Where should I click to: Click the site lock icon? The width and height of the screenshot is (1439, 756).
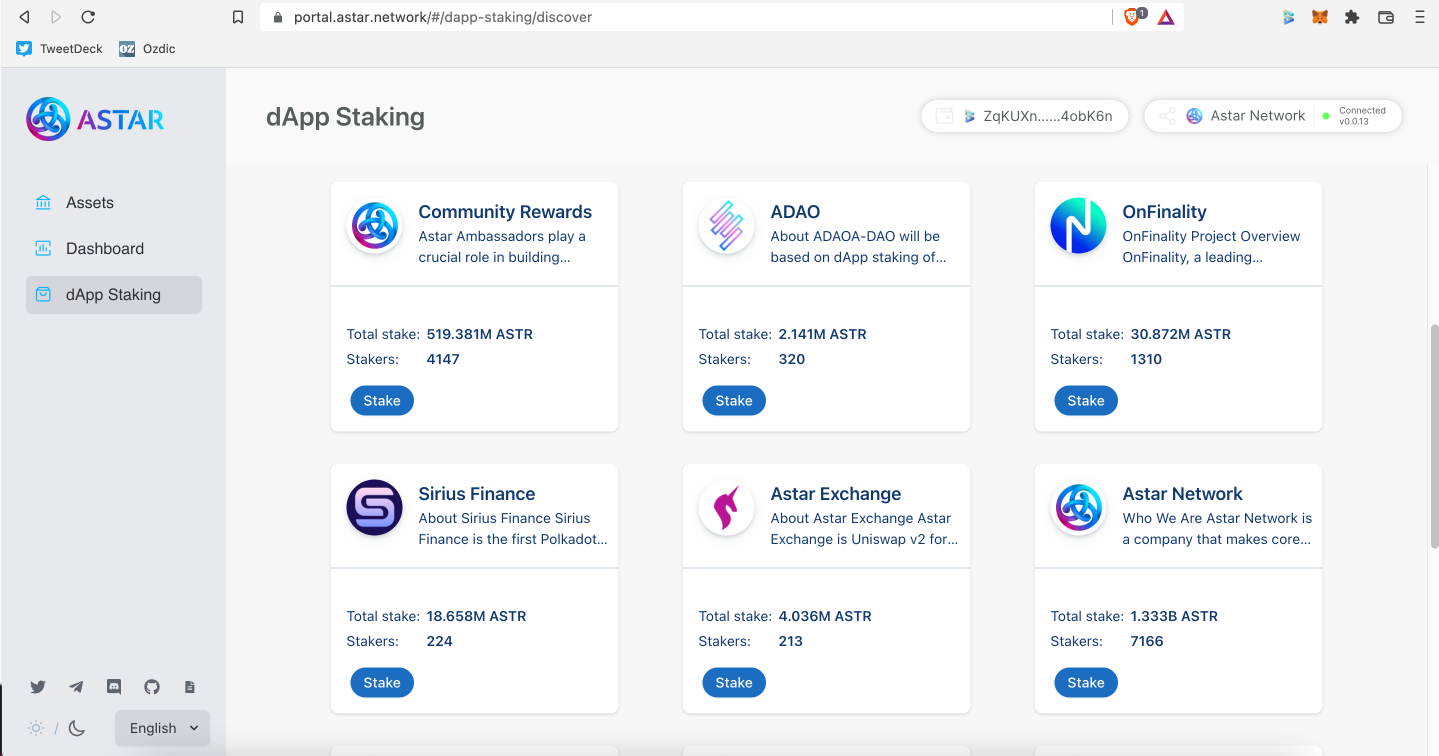click(x=277, y=17)
